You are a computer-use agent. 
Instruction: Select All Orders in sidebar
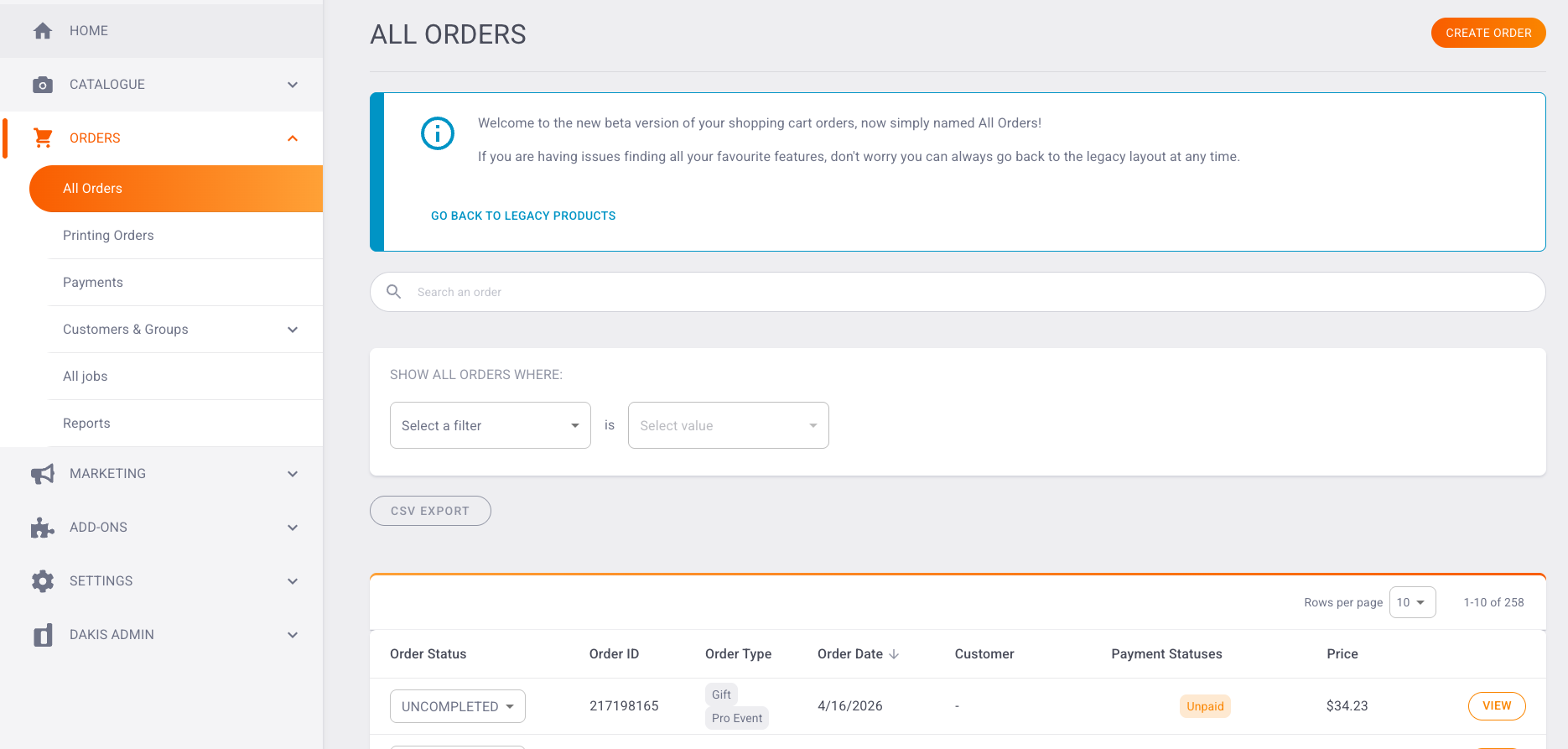point(176,189)
